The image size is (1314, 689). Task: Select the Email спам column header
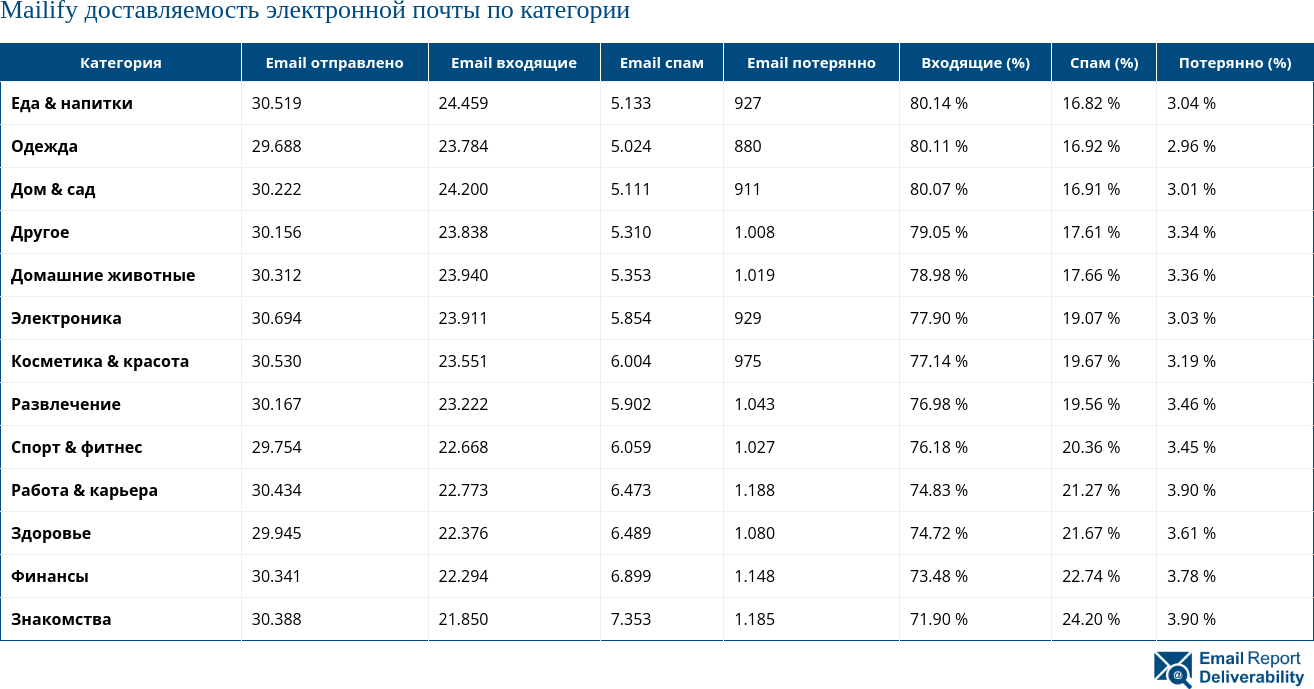tap(661, 63)
